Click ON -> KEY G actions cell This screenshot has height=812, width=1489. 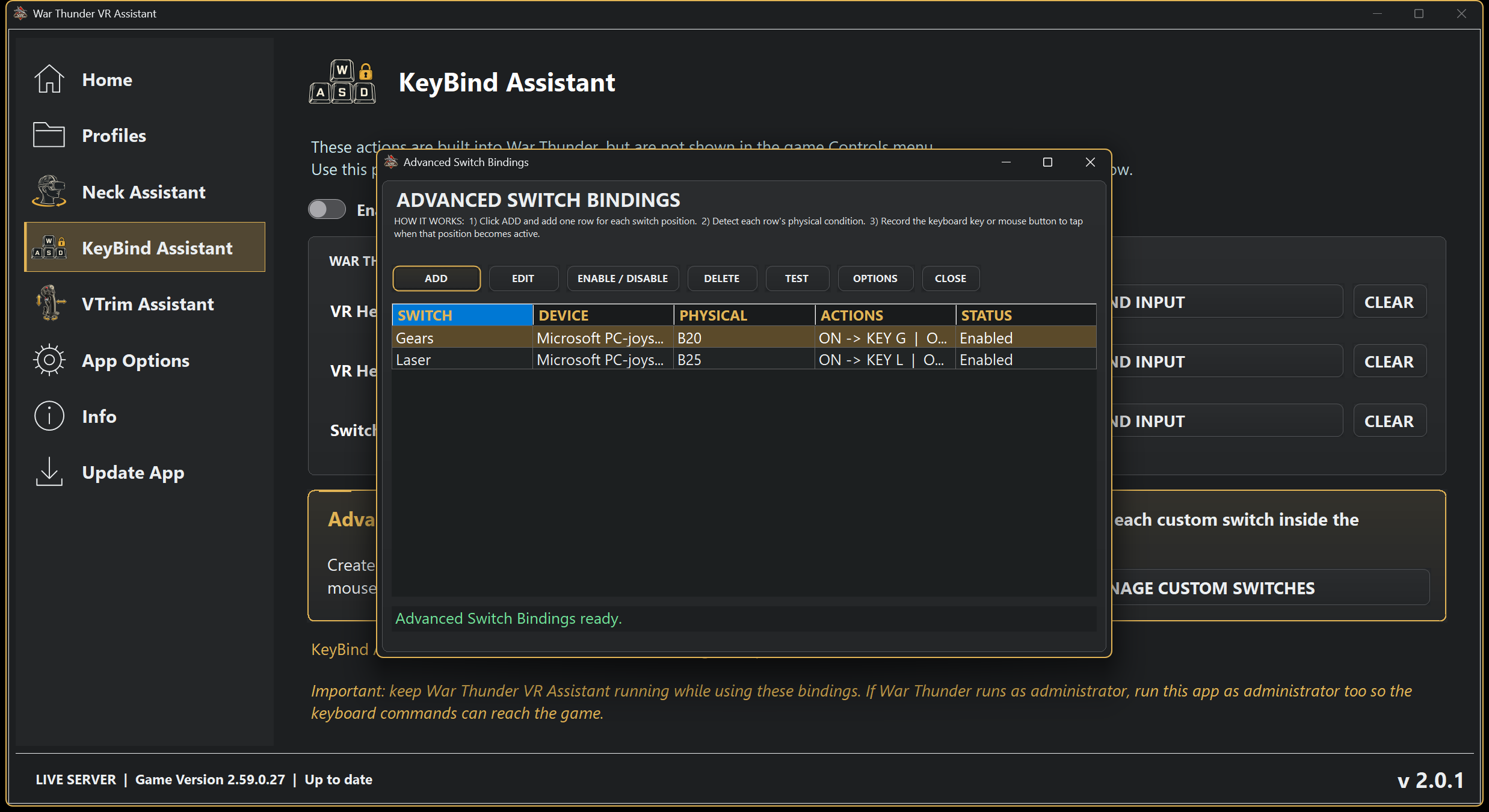885,337
